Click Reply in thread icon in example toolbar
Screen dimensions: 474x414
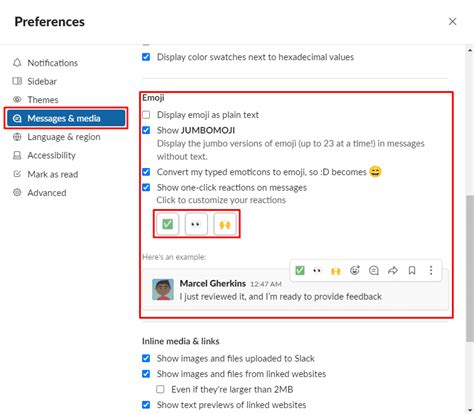tap(374, 270)
